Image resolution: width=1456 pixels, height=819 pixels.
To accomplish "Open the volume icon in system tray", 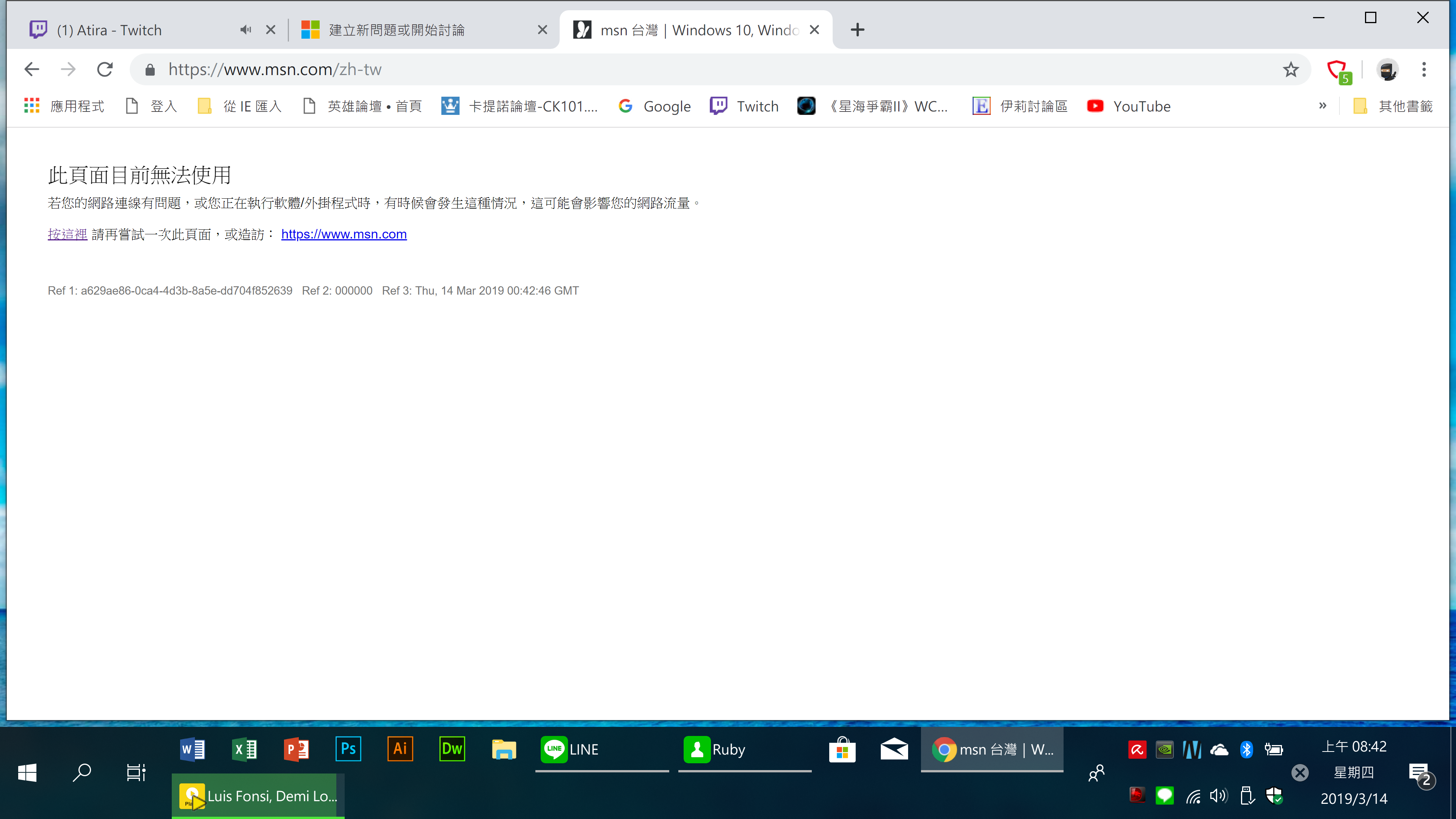I will (1219, 796).
